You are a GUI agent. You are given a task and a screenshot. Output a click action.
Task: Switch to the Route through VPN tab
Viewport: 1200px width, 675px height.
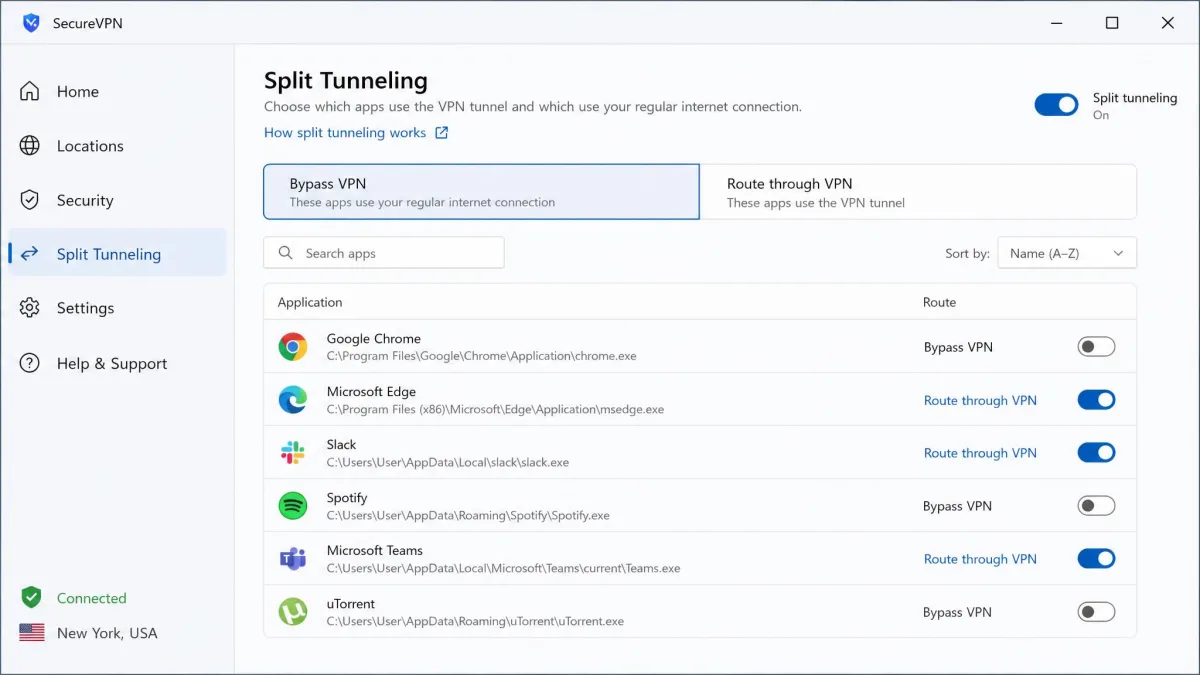pos(918,192)
